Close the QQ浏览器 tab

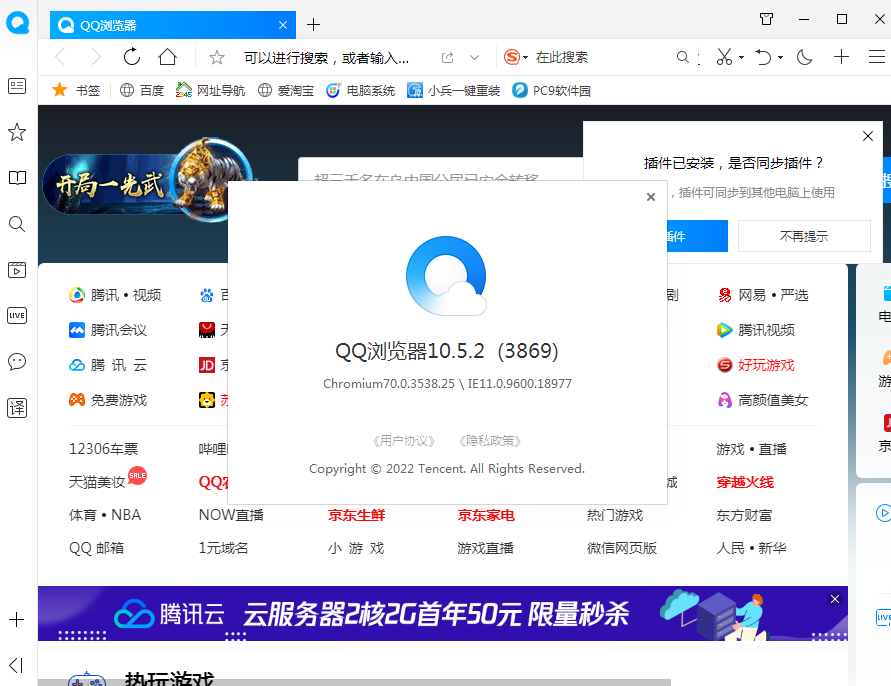tap(283, 25)
